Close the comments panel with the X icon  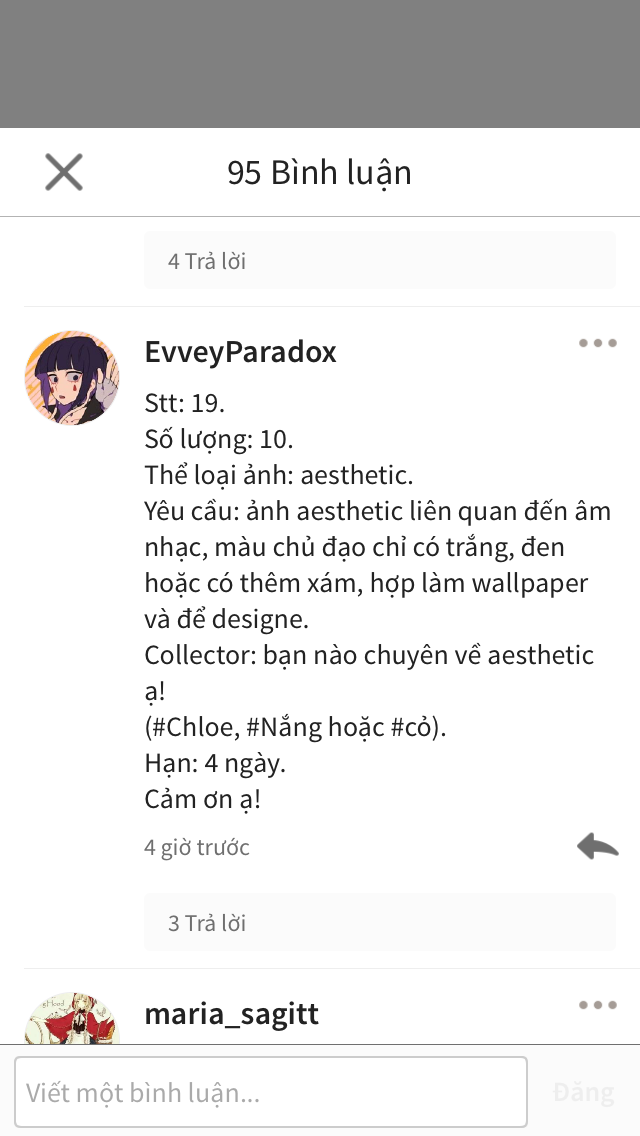(x=64, y=172)
